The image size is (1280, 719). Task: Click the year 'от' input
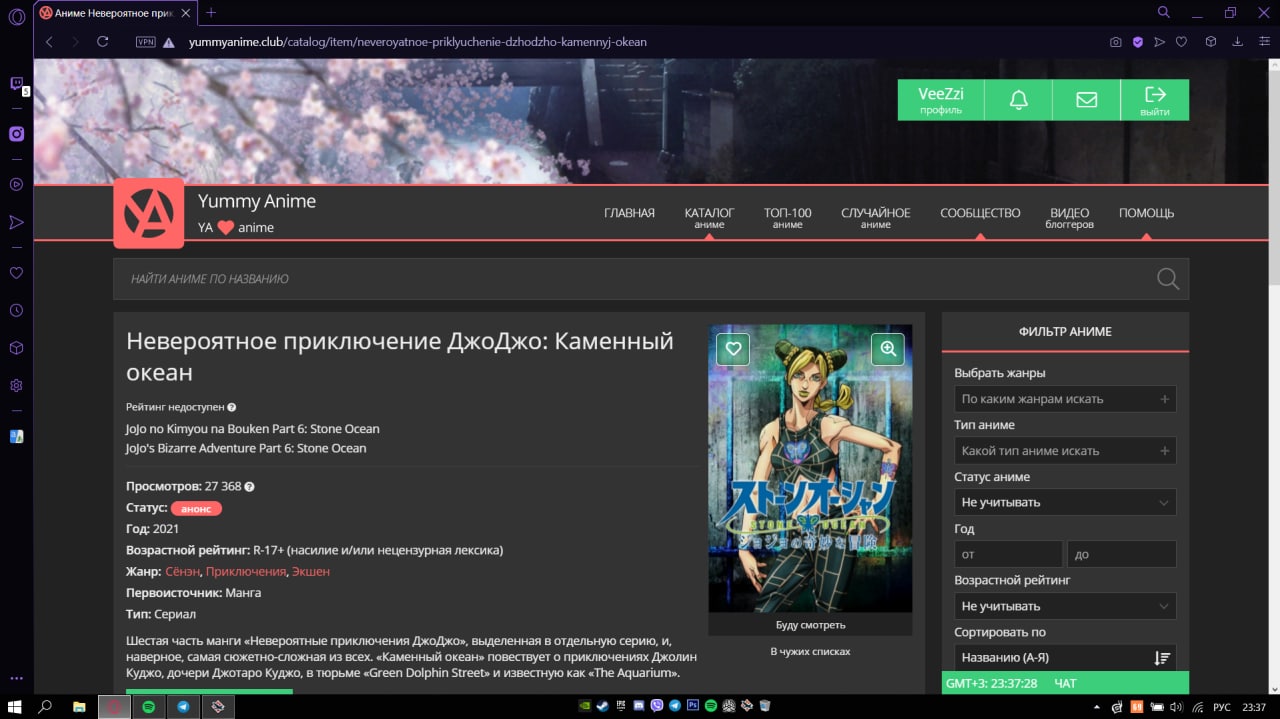(1008, 554)
